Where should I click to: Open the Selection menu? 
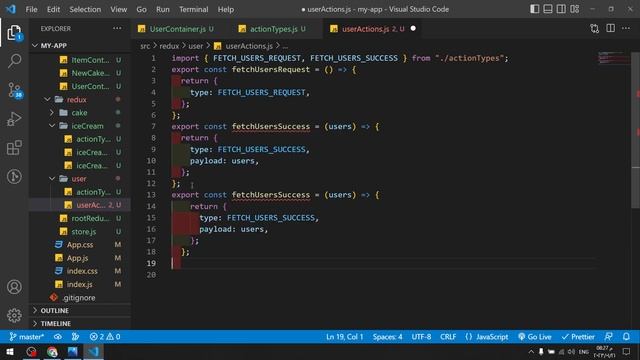click(x=85, y=9)
